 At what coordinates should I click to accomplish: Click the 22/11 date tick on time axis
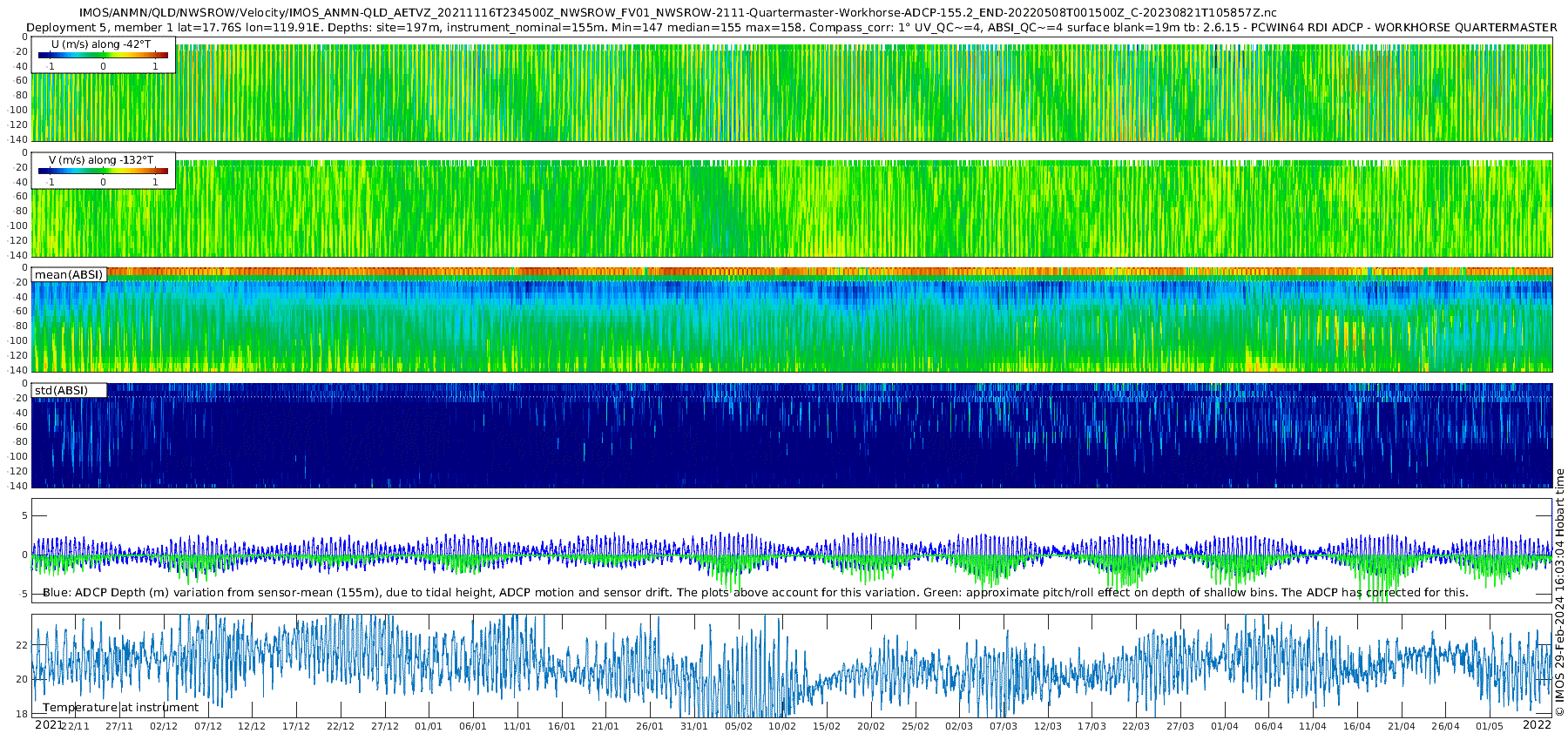pos(76,726)
